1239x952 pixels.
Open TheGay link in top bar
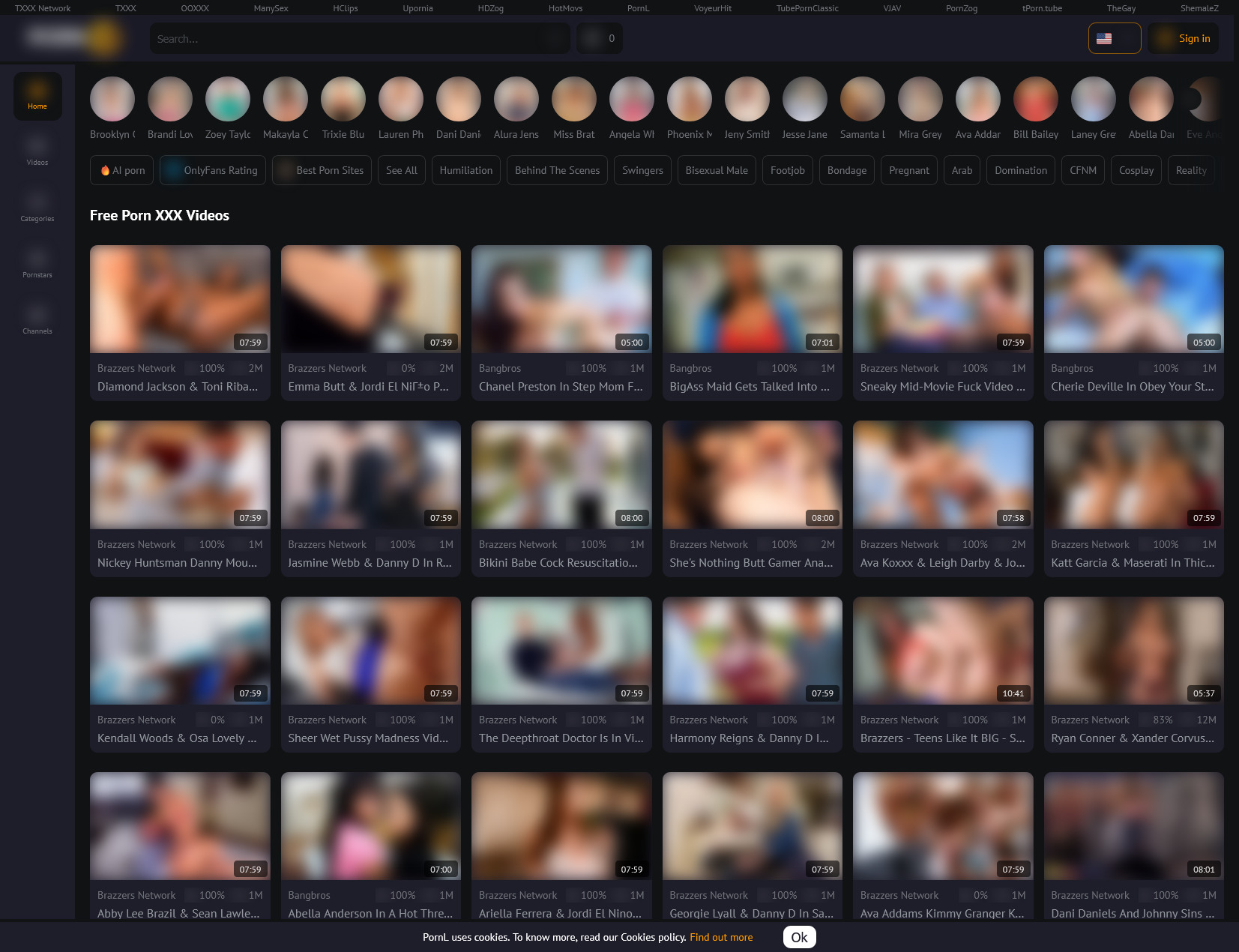click(x=1121, y=8)
